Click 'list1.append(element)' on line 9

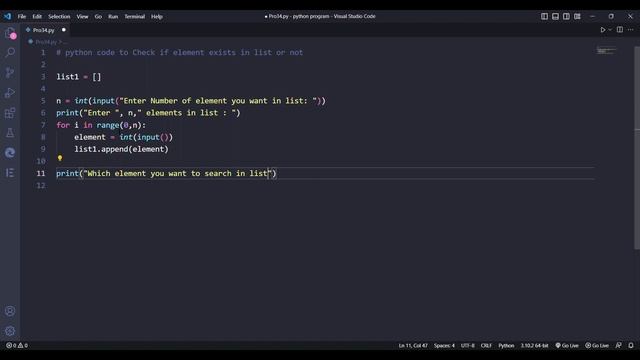[121, 149]
